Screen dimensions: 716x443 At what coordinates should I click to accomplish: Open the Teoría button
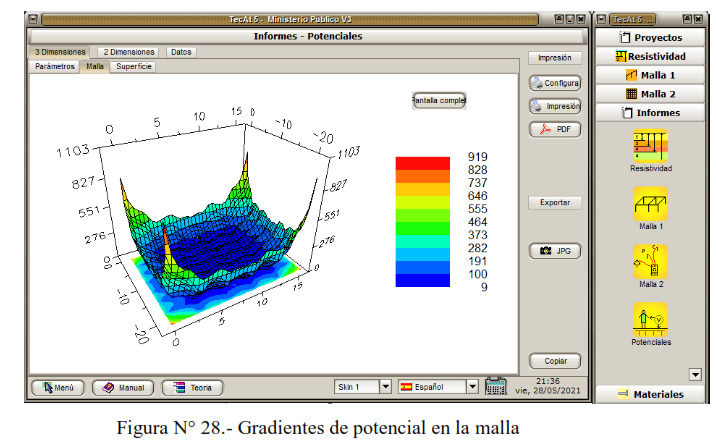192,387
